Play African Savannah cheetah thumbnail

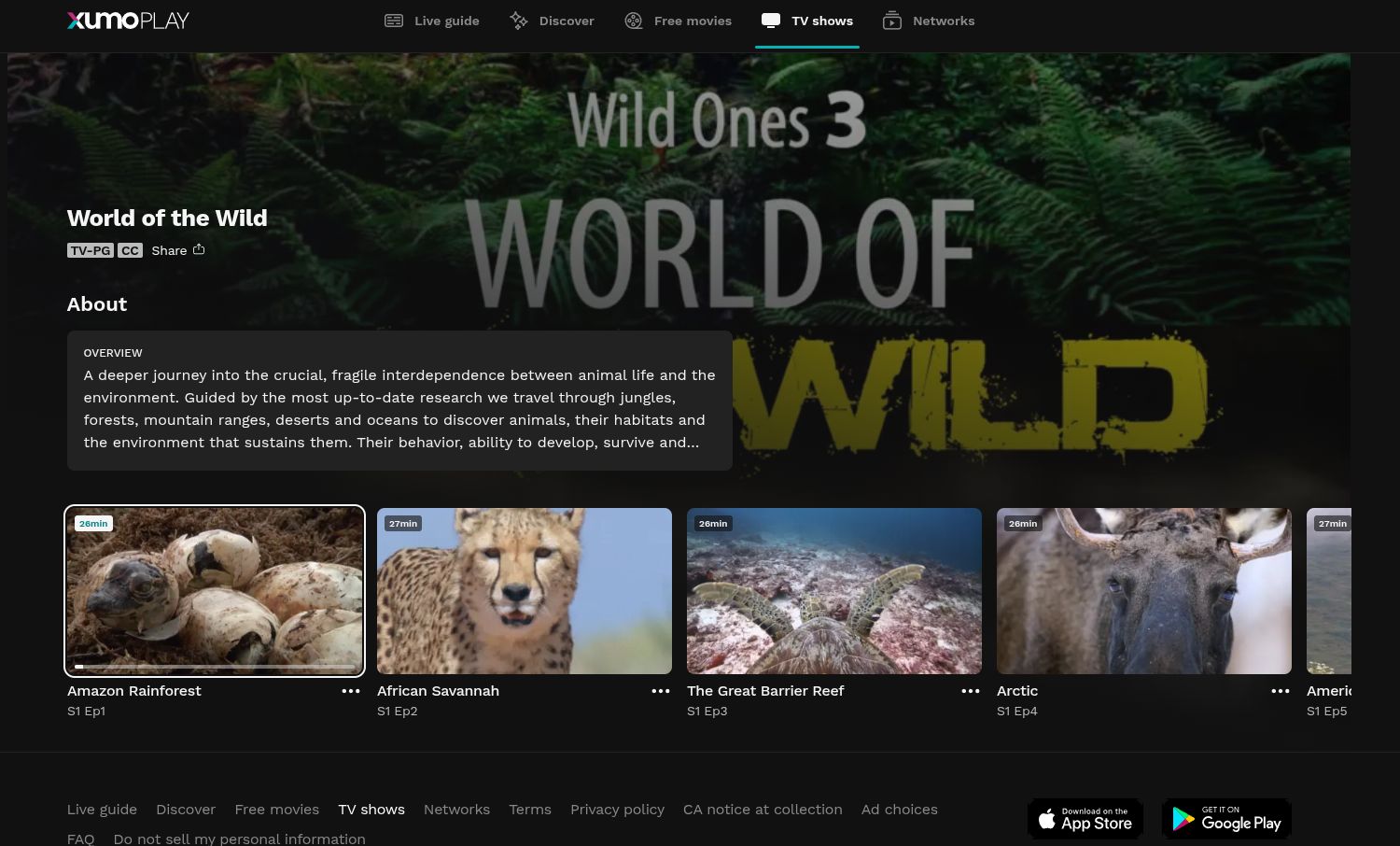(525, 591)
